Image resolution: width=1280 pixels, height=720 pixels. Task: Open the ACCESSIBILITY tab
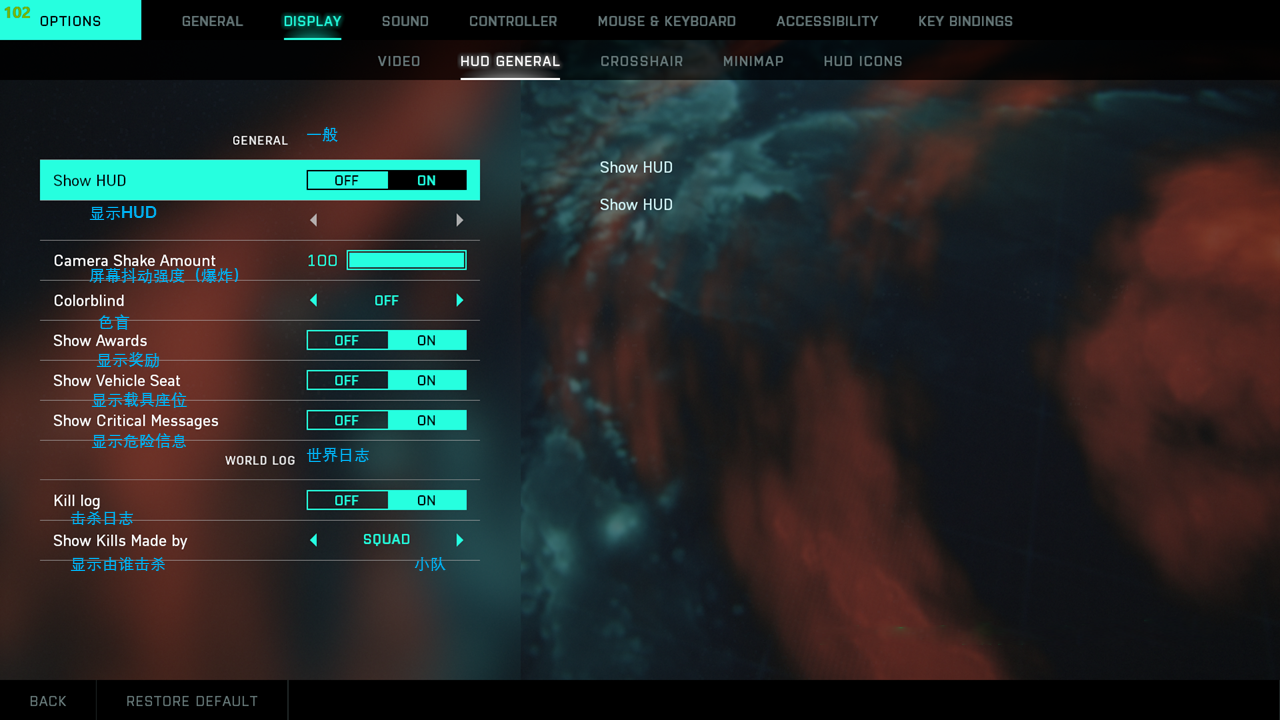click(x=827, y=21)
